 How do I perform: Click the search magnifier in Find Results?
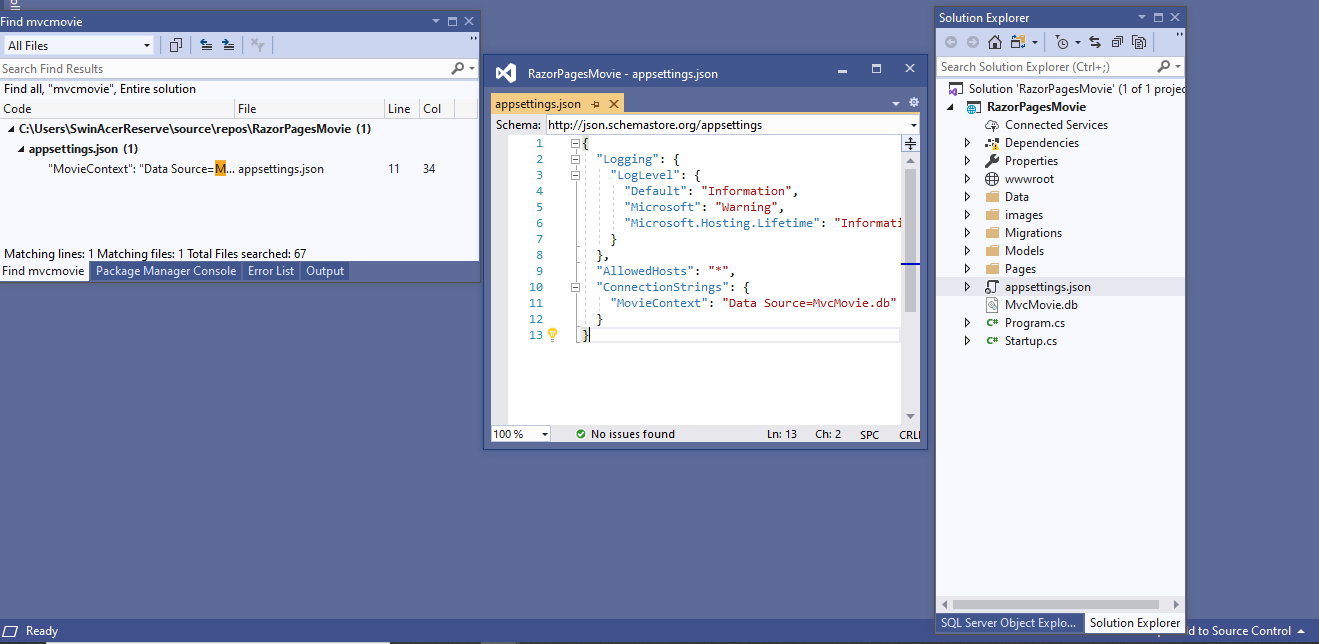[x=455, y=68]
